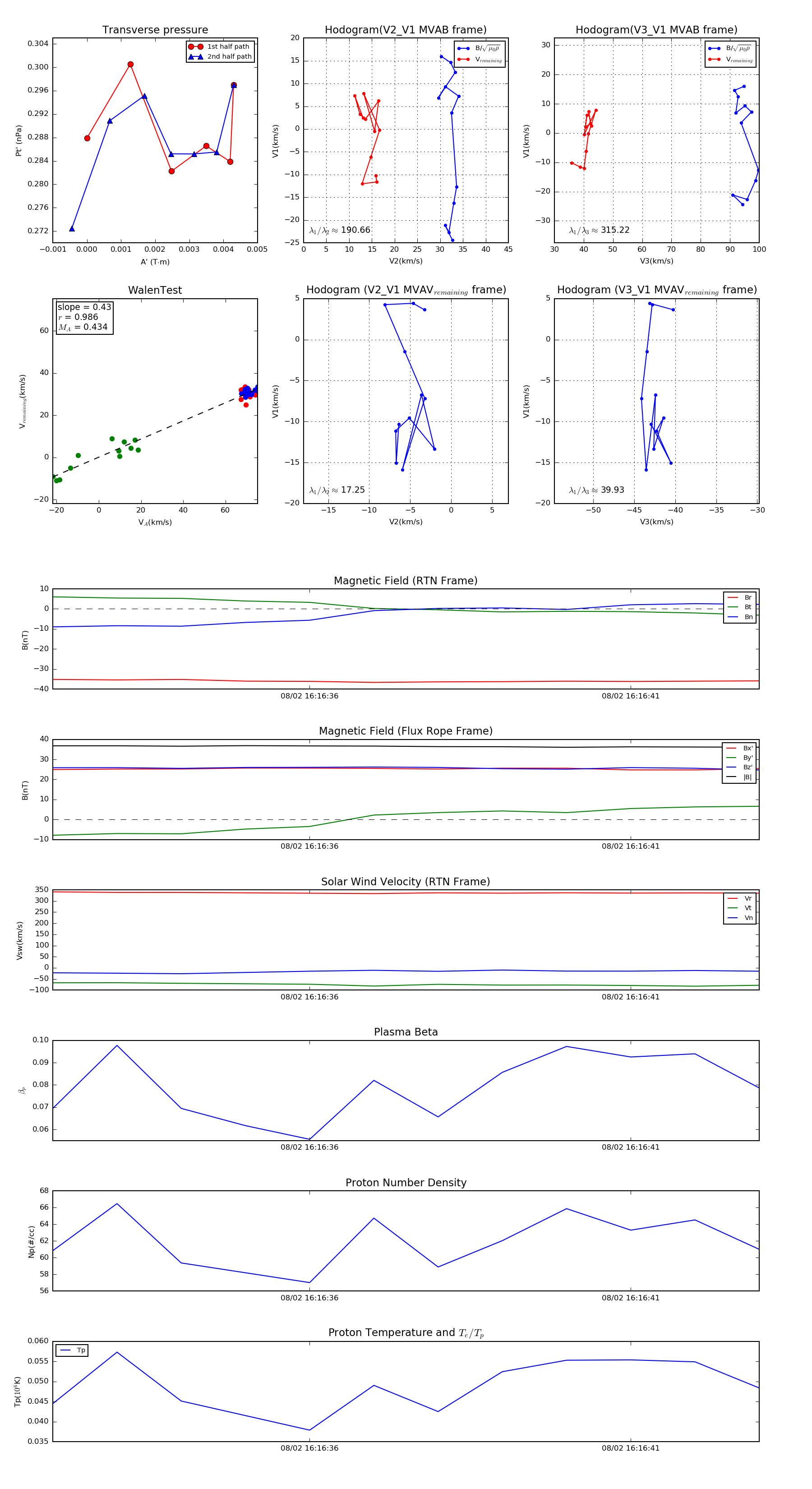
Task: Click the 'Plasma Beta' plot title
Action: pyautogui.click(x=406, y=1032)
